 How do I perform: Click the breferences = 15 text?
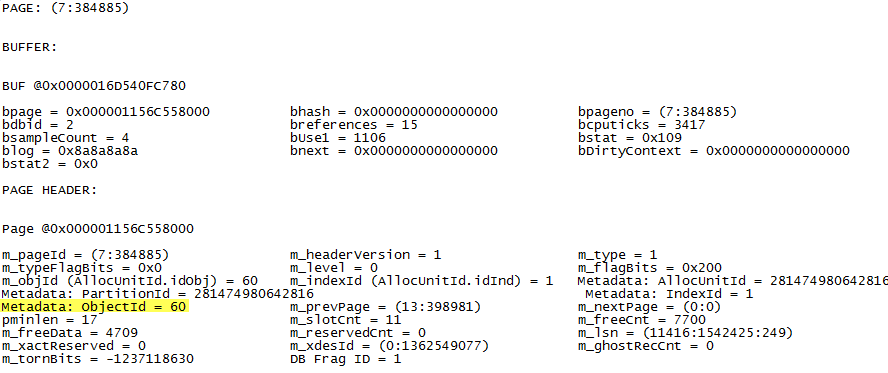(x=354, y=125)
